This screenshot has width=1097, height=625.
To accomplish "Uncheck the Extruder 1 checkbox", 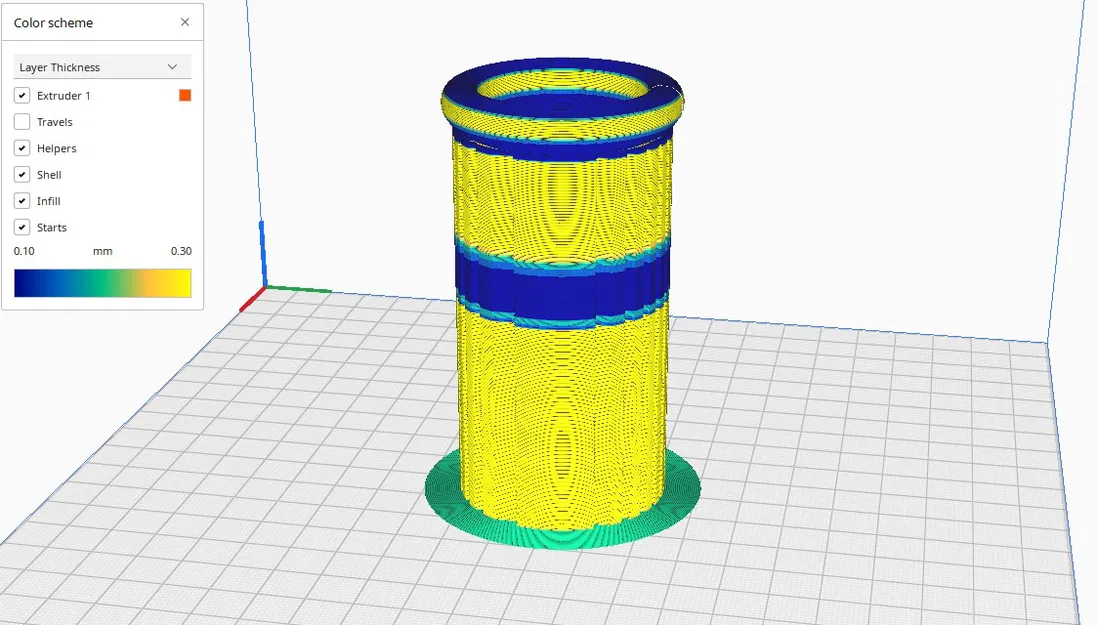I will click(x=22, y=95).
